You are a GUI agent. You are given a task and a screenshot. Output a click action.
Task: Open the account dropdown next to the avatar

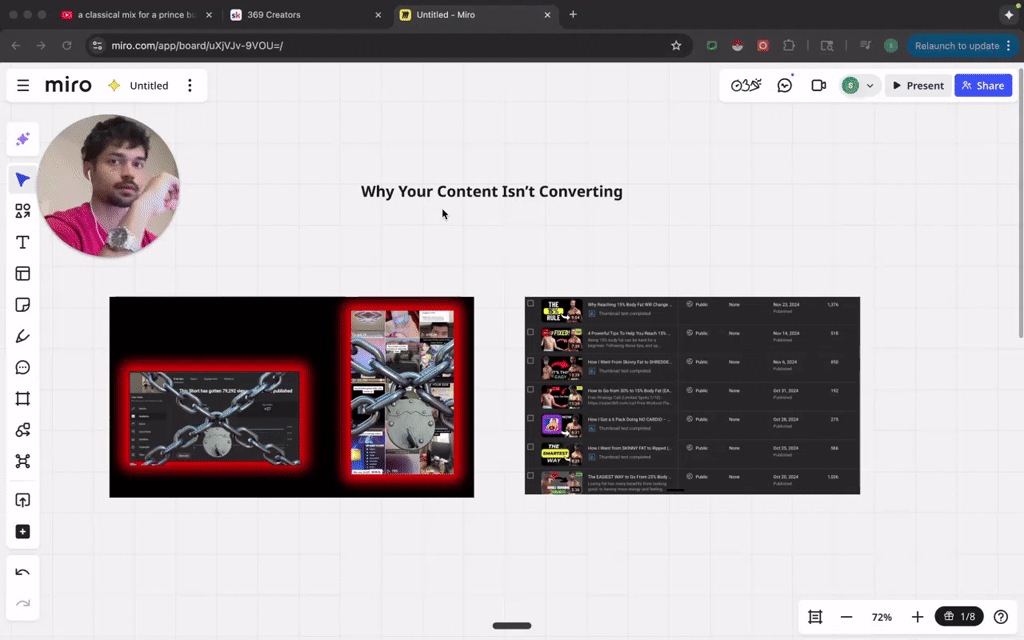pyautogui.click(x=869, y=85)
